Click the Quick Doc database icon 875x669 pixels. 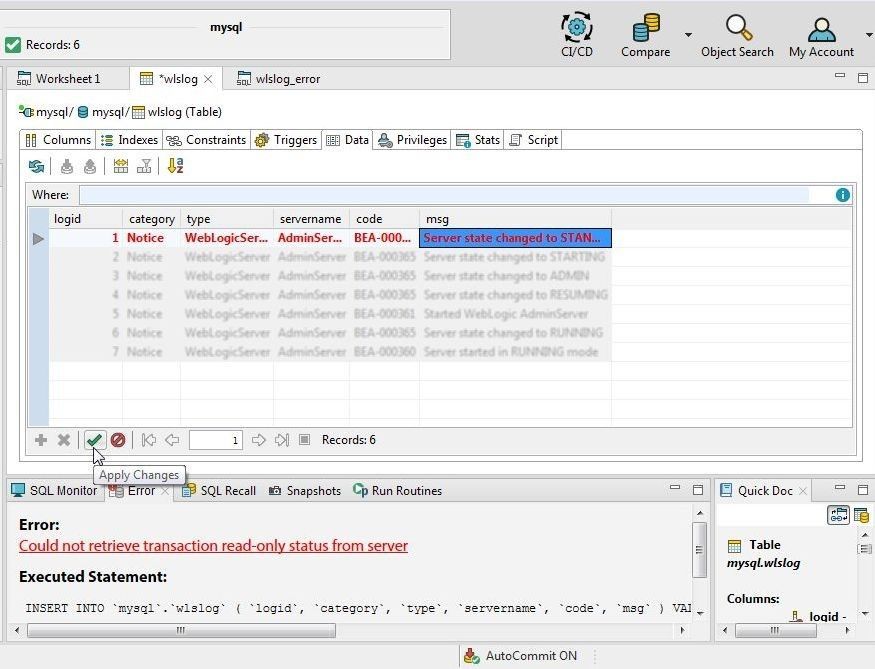pyautogui.click(x=861, y=515)
